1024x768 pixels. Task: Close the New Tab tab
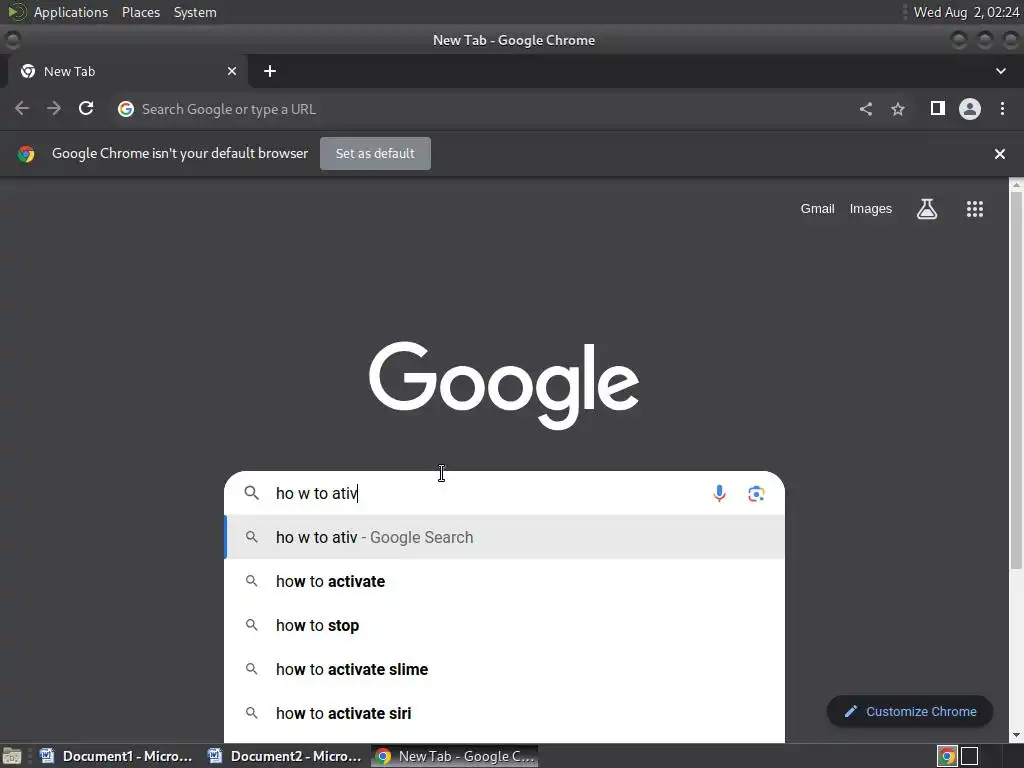[232, 71]
